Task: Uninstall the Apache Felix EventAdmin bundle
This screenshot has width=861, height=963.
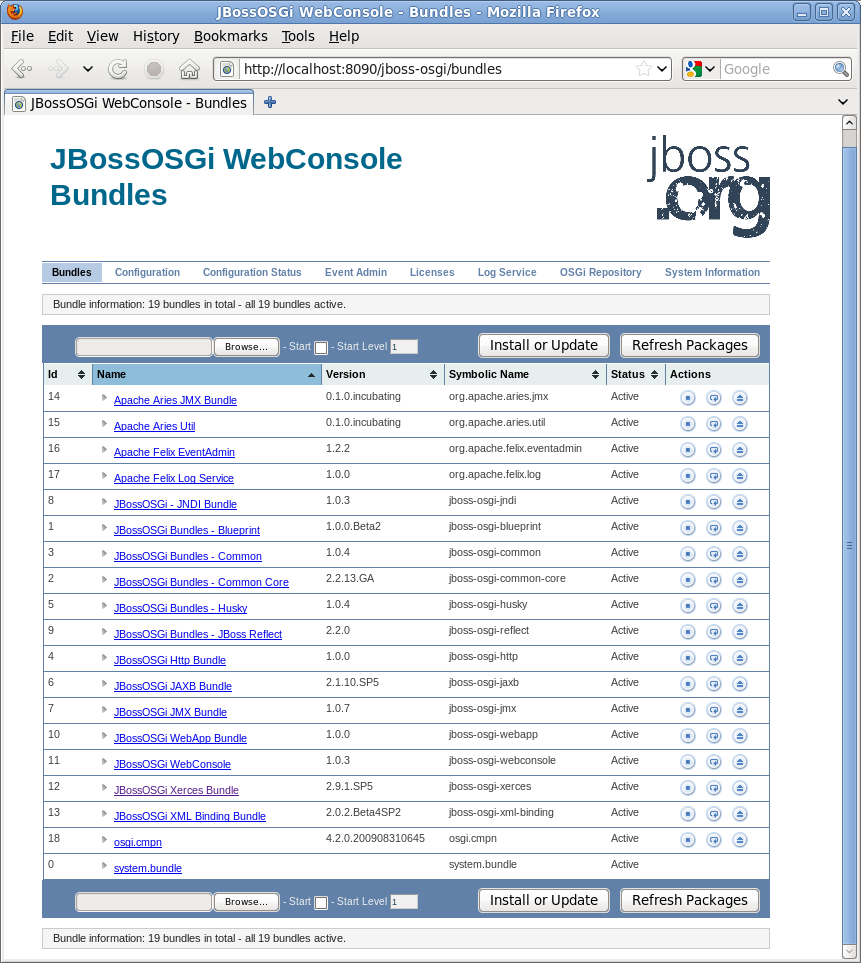Action: coord(740,450)
